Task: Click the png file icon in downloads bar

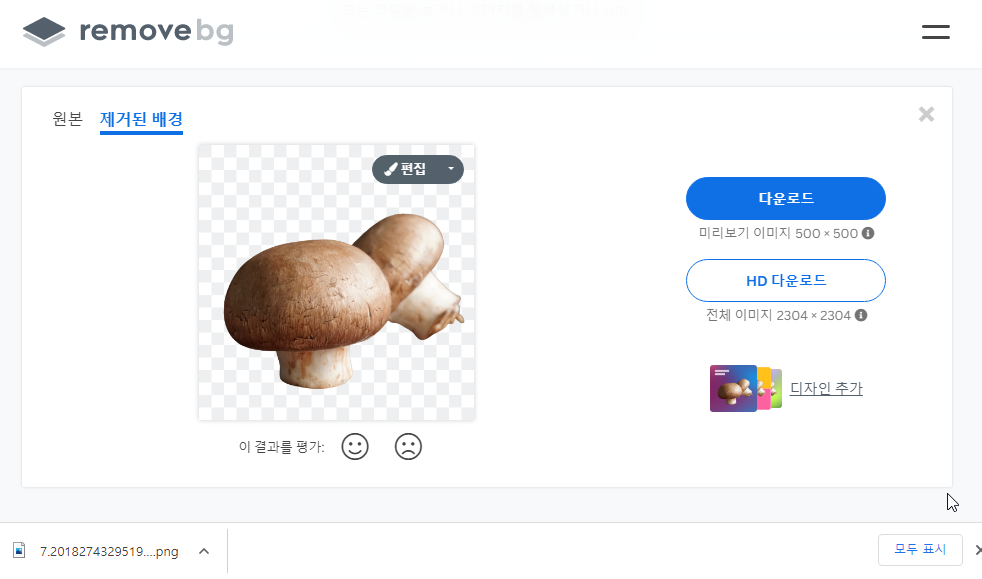Action: coord(19,551)
